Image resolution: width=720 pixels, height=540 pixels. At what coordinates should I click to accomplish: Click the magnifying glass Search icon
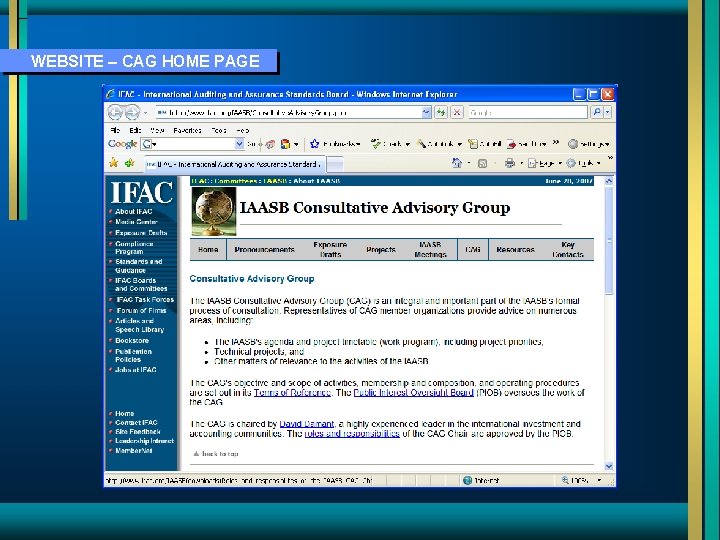coord(596,112)
